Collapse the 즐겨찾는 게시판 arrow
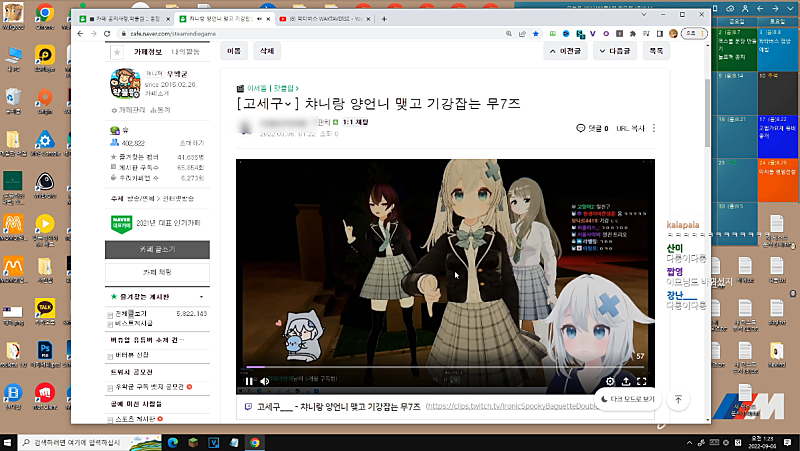Viewport: 800px width, 451px height. pyautogui.click(x=202, y=297)
